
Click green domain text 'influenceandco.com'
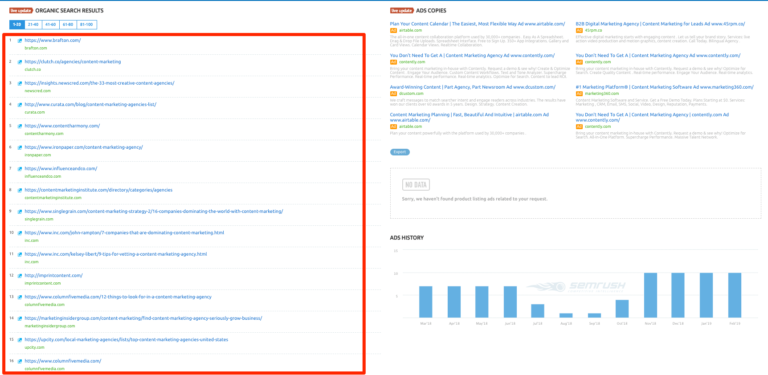43,176
